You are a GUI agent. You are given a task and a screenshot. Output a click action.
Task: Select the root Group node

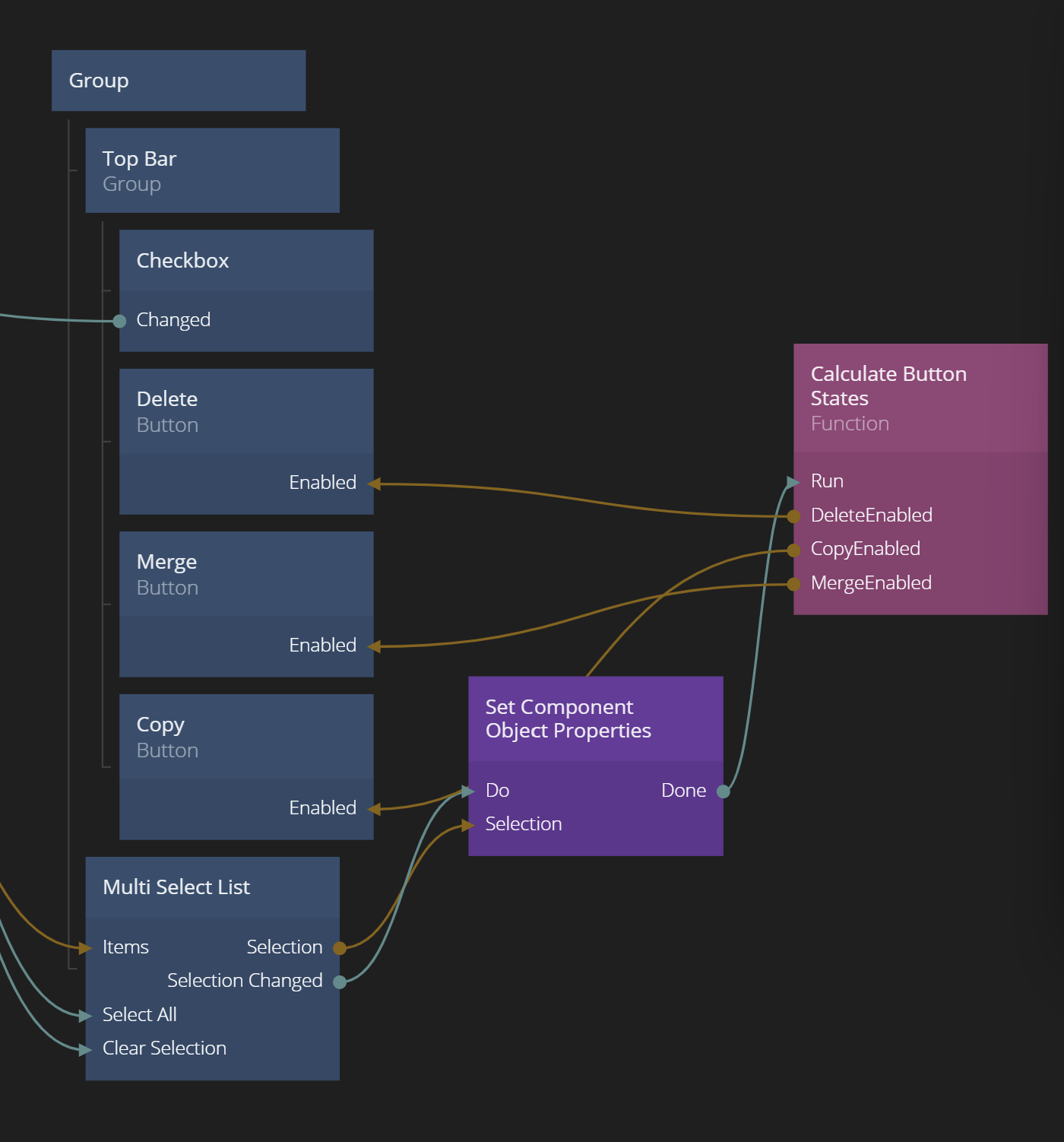(x=178, y=81)
